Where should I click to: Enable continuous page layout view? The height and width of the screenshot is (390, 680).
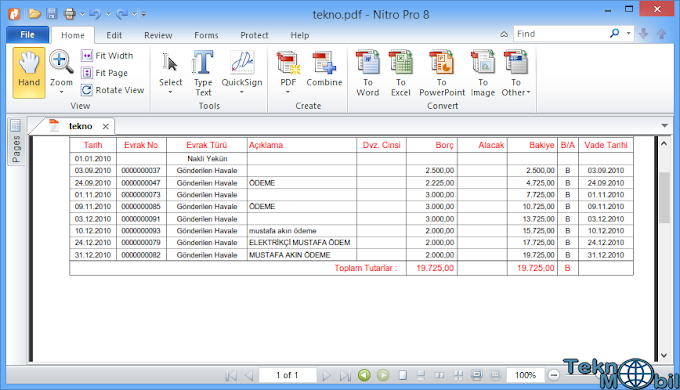point(421,375)
